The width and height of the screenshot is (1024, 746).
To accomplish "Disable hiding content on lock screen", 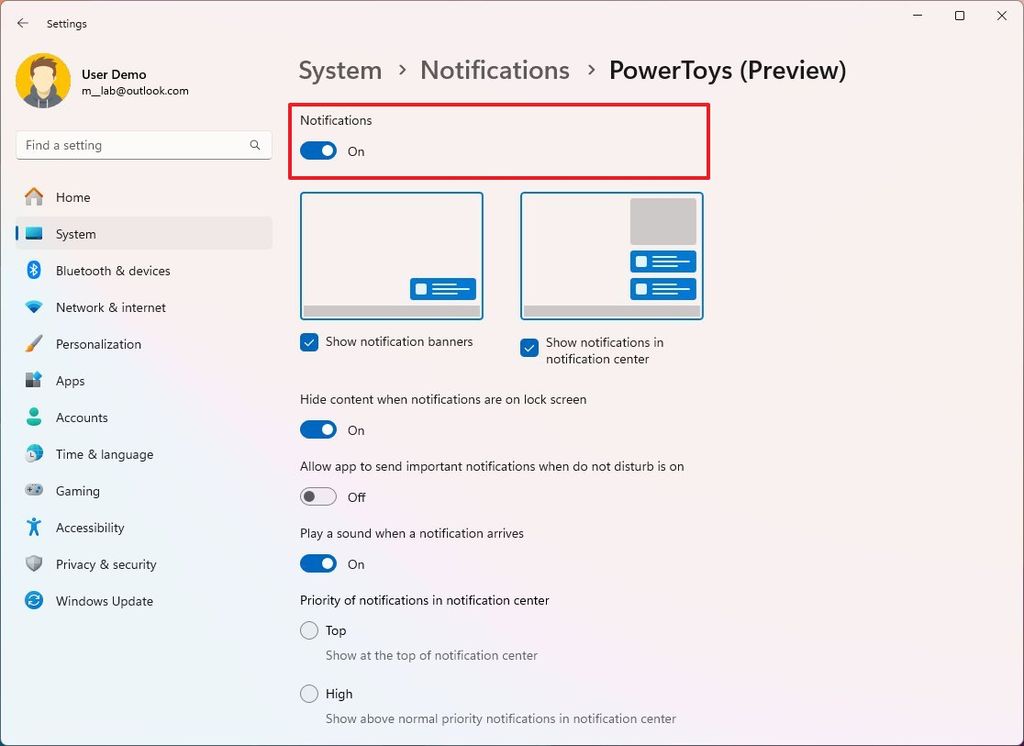I will (x=318, y=429).
